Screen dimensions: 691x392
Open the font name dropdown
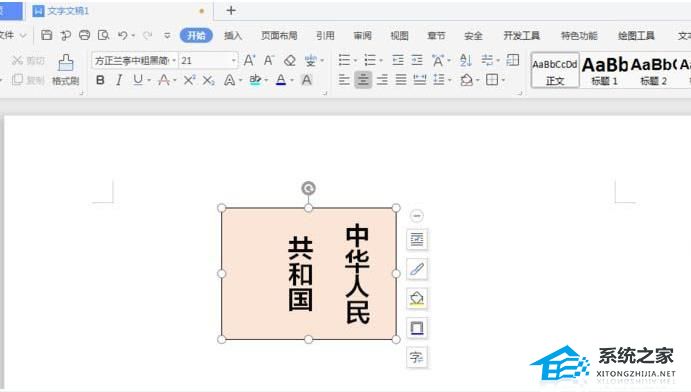175,60
